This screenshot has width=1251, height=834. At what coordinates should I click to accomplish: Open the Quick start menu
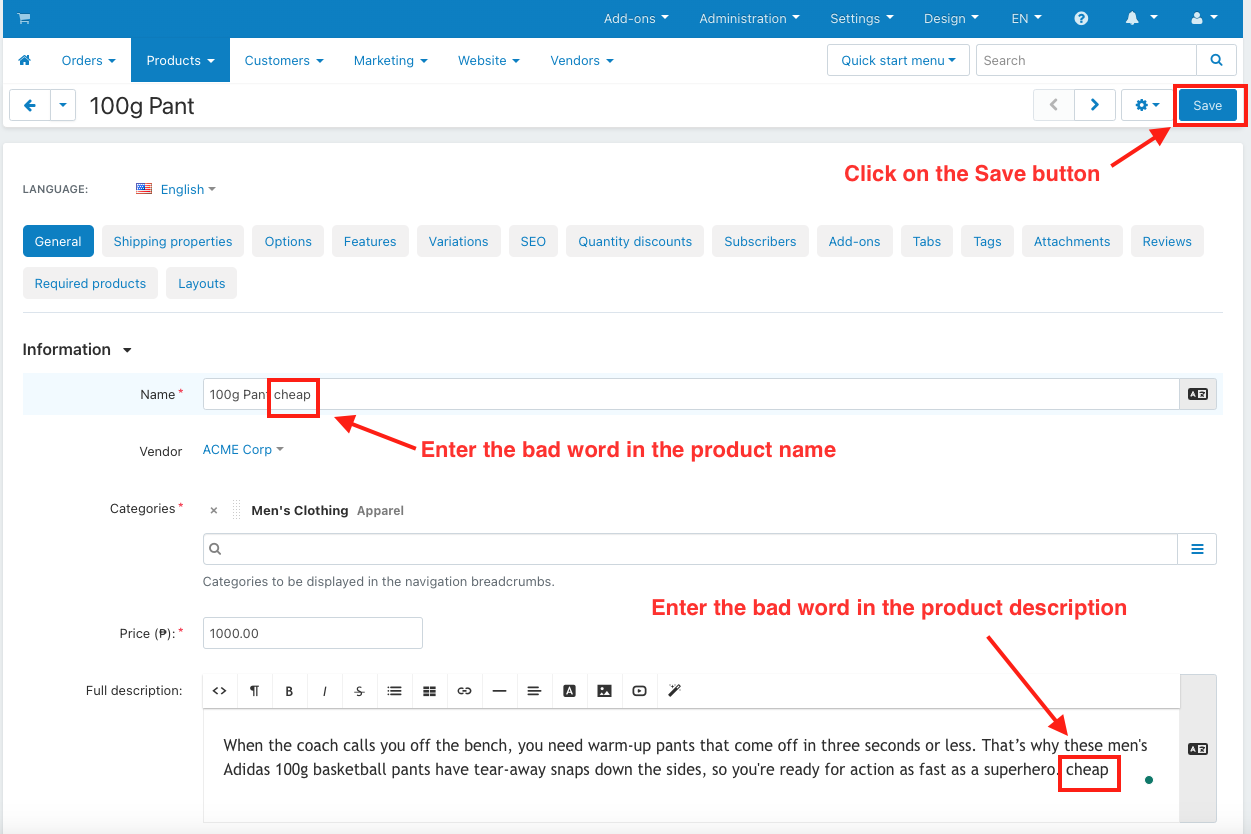coord(898,60)
